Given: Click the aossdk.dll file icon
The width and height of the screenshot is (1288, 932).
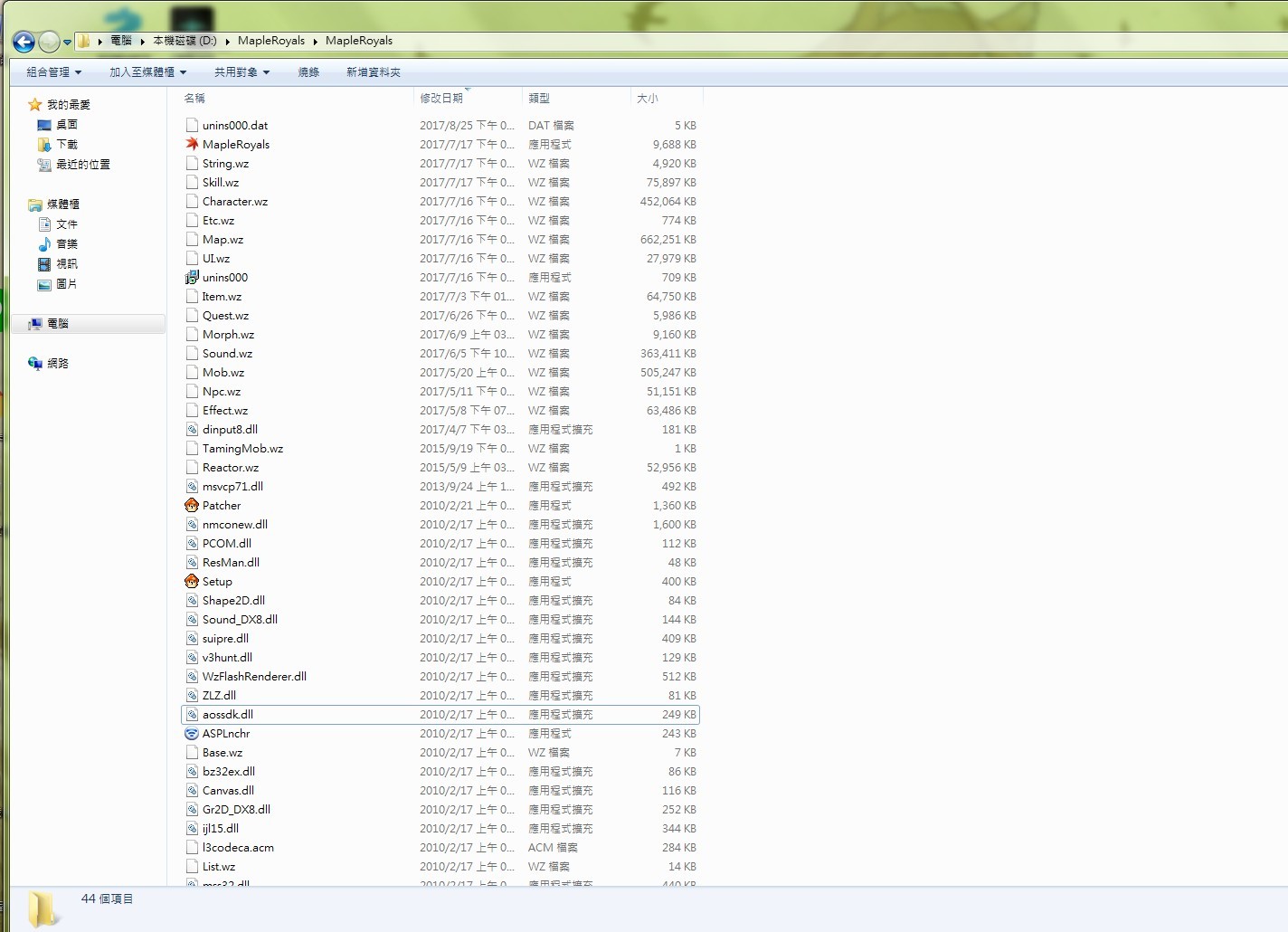Looking at the screenshot, I should pyautogui.click(x=192, y=714).
